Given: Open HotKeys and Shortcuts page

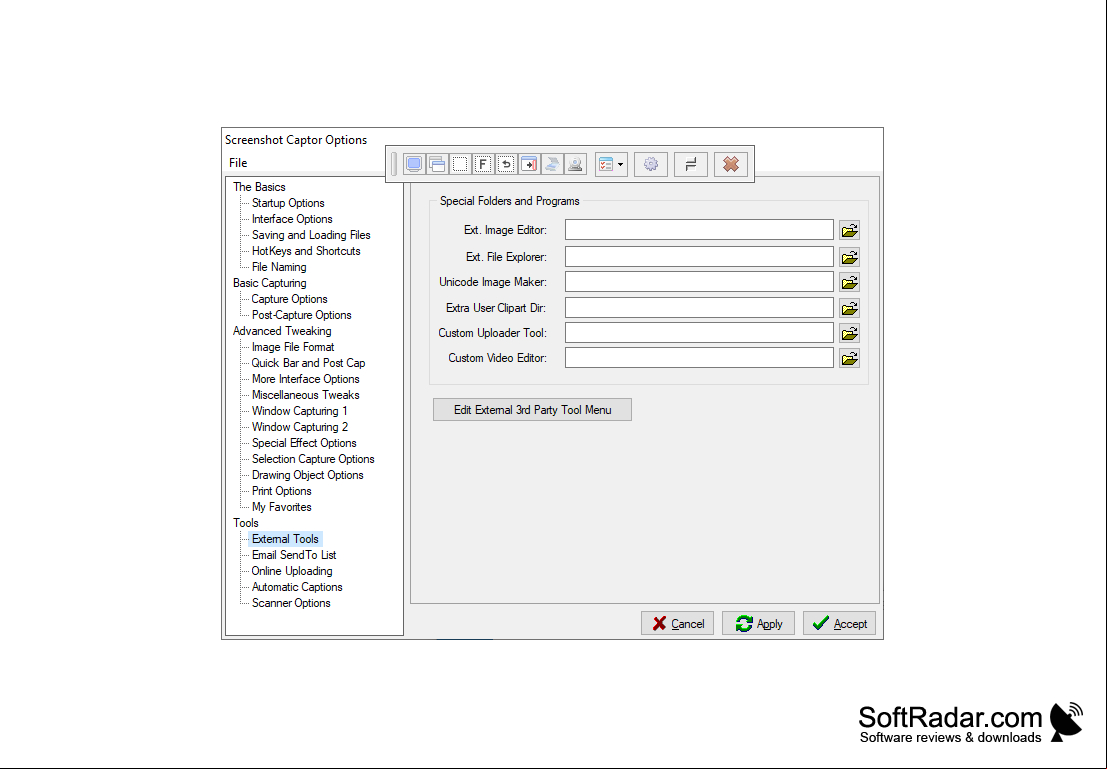Looking at the screenshot, I should click(306, 251).
